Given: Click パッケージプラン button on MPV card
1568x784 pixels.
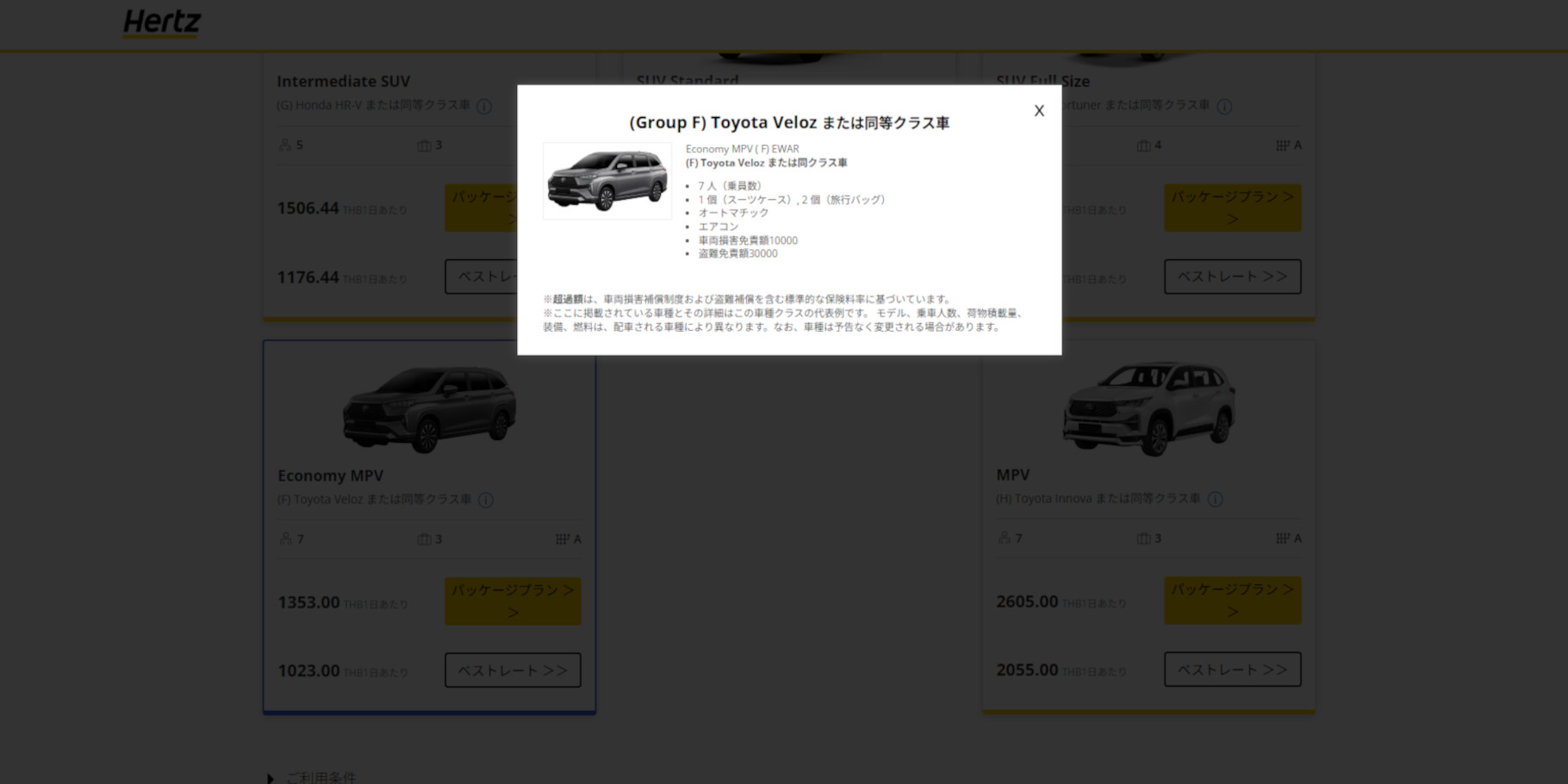Looking at the screenshot, I should pyautogui.click(x=1232, y=600).
